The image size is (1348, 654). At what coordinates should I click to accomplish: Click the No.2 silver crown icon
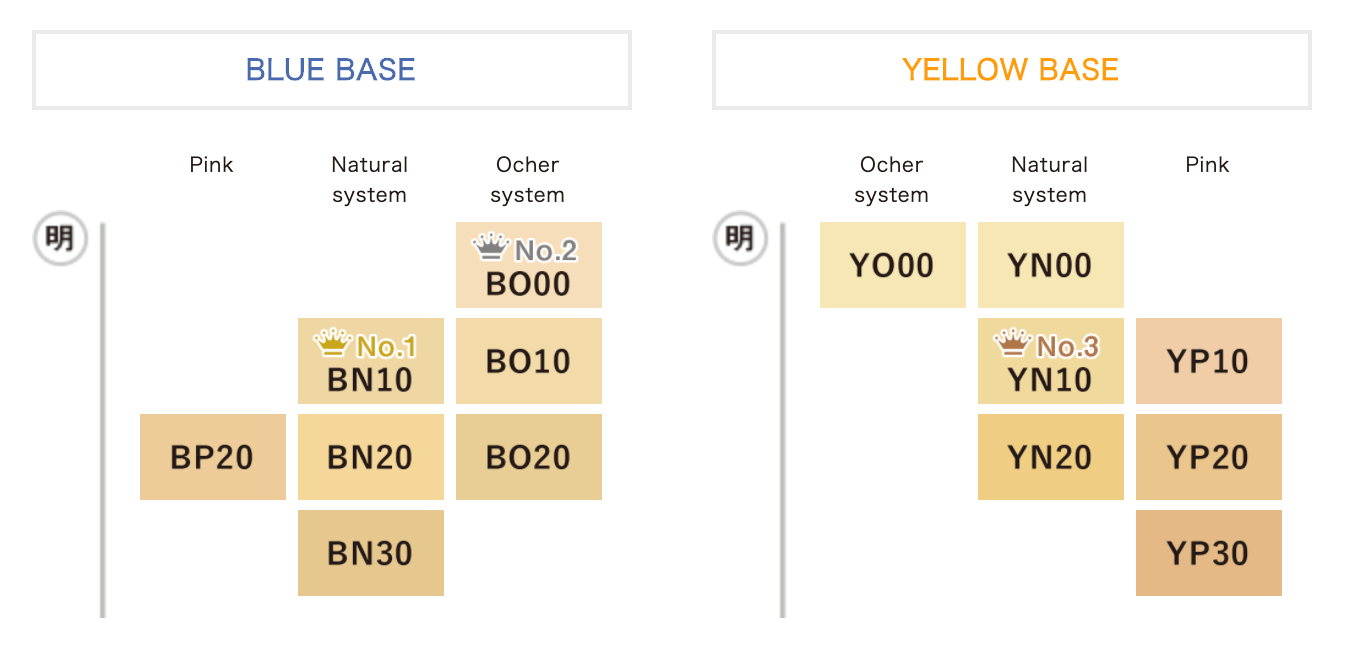(490, 246)
